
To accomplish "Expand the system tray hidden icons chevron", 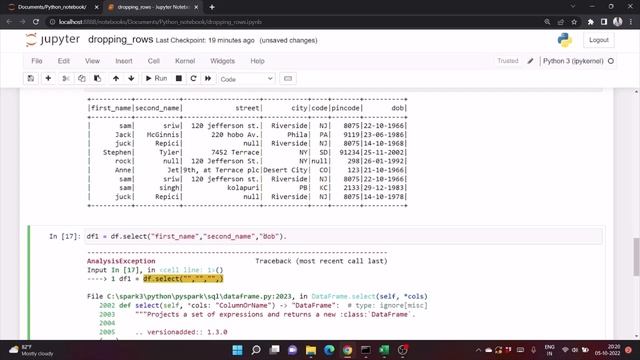I will click(478, 350).
